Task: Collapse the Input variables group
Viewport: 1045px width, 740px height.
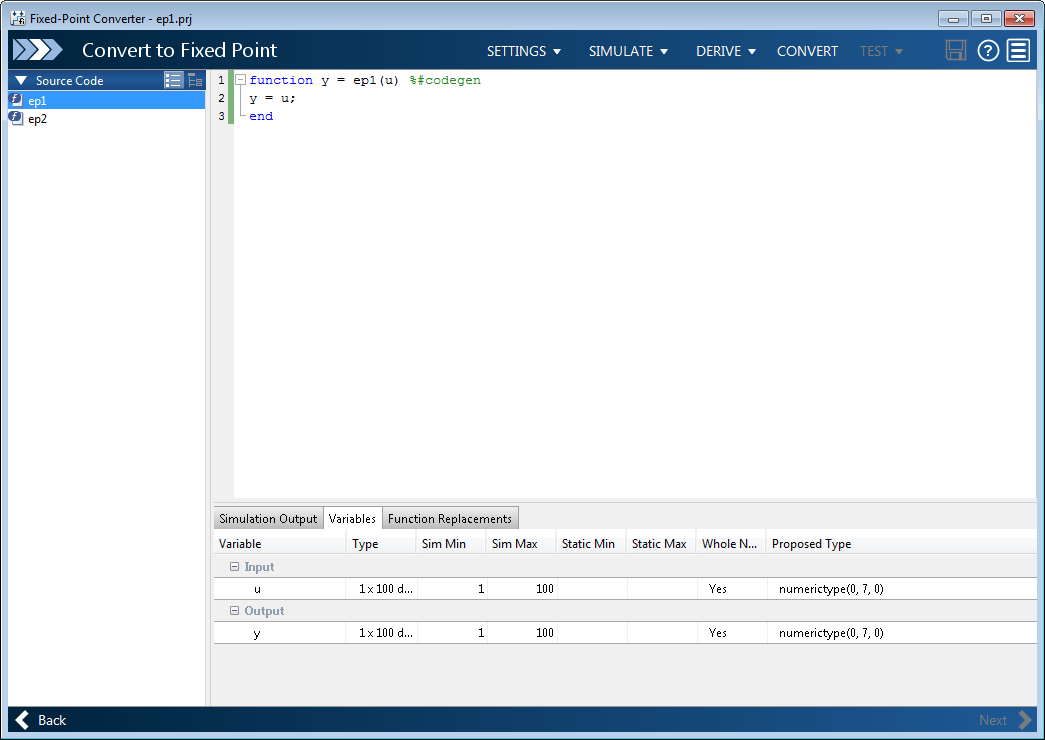Action: pyautogui.click(x=234, y=567)
